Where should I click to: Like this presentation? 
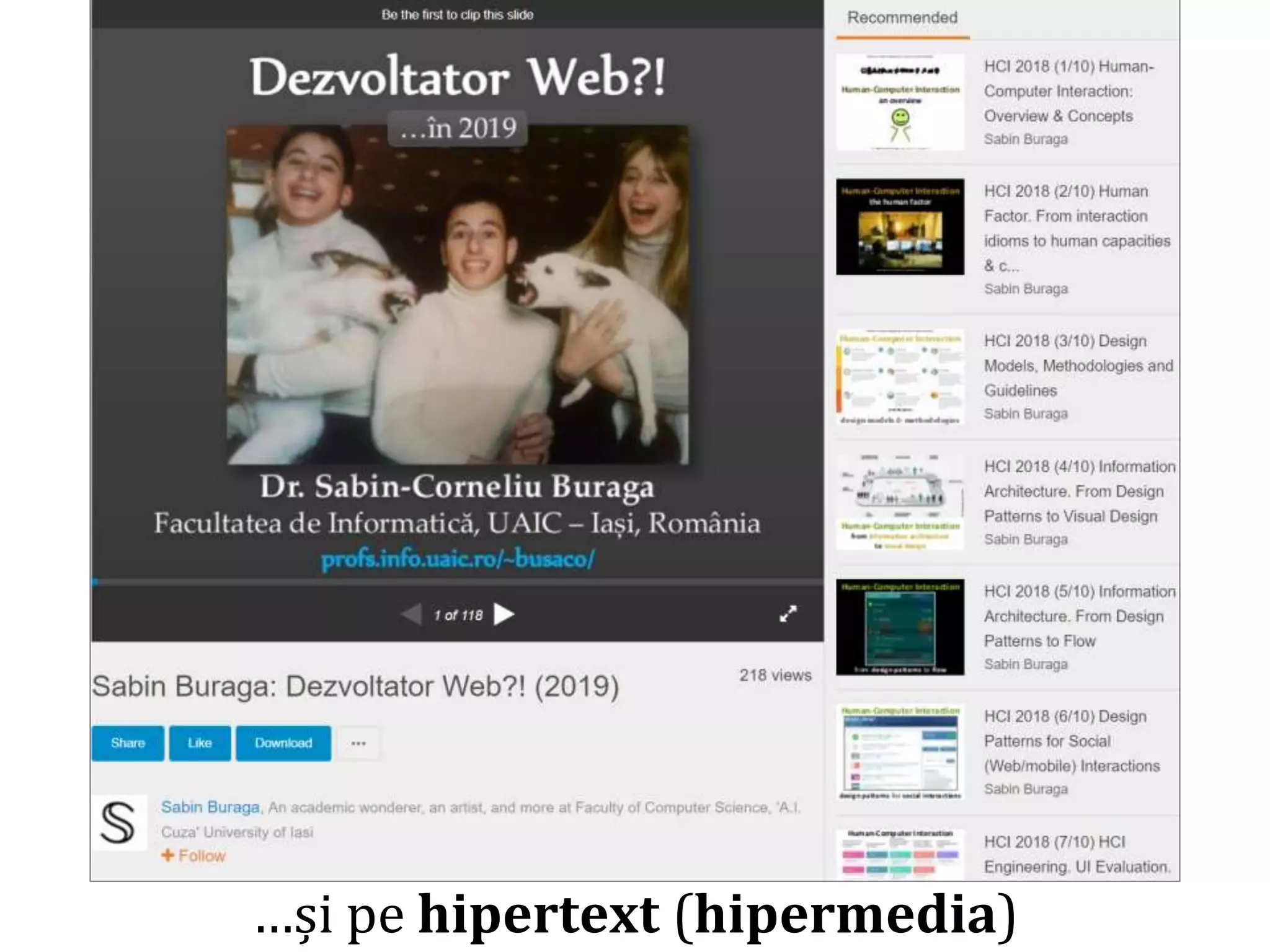(200, 743)
